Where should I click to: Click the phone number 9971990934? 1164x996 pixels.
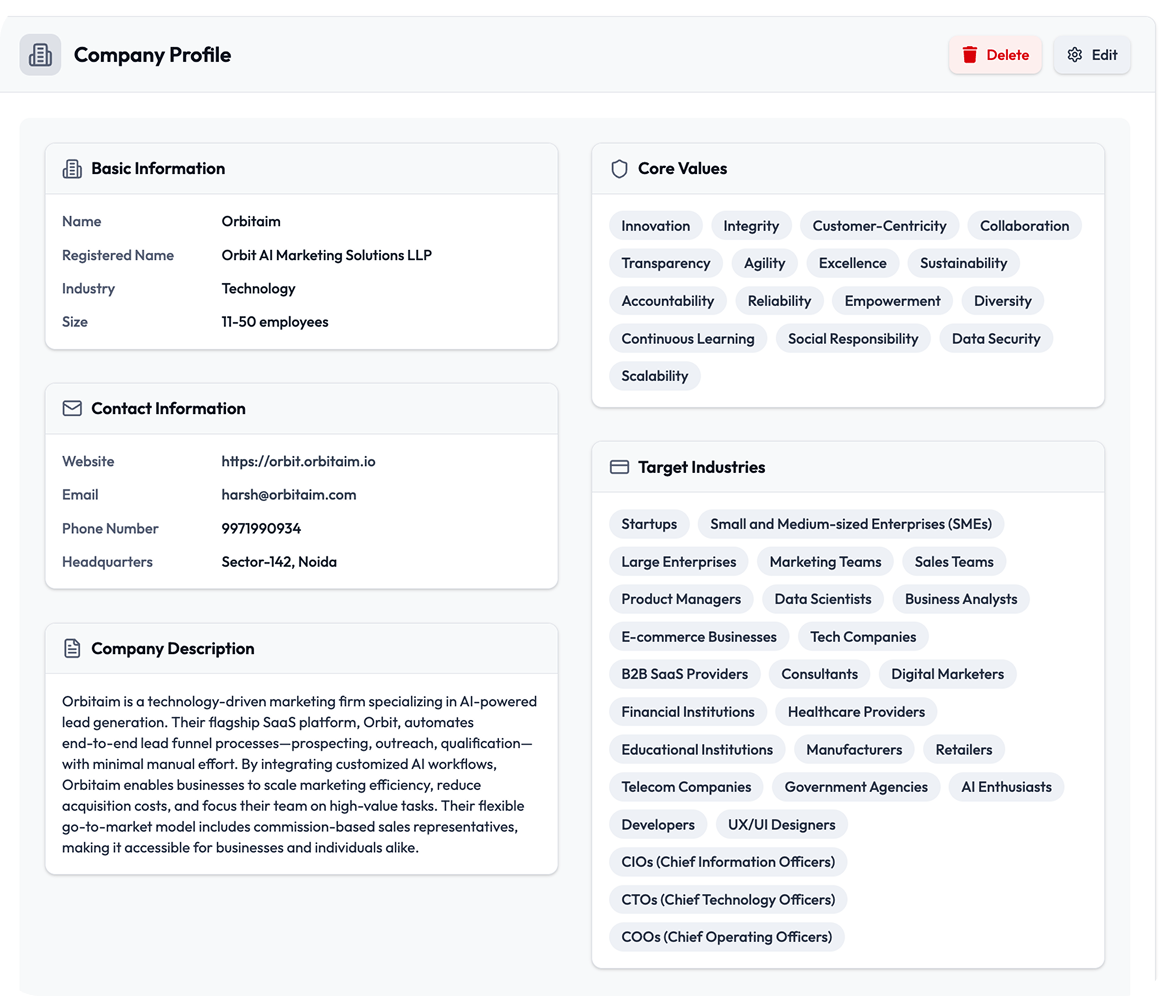[261, 528]
